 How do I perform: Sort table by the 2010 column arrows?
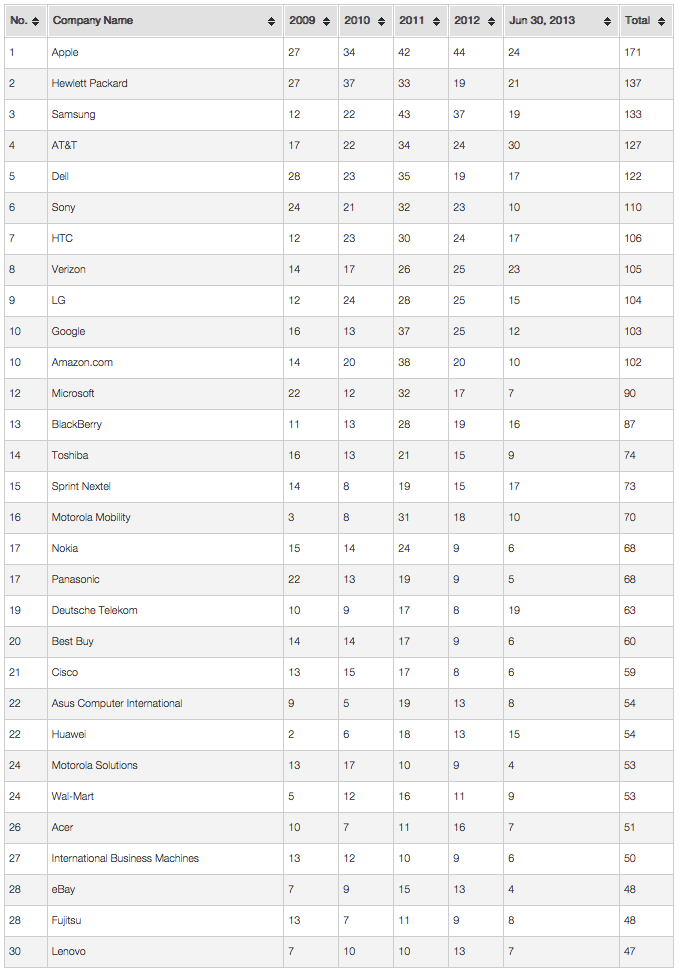point(381,21)
